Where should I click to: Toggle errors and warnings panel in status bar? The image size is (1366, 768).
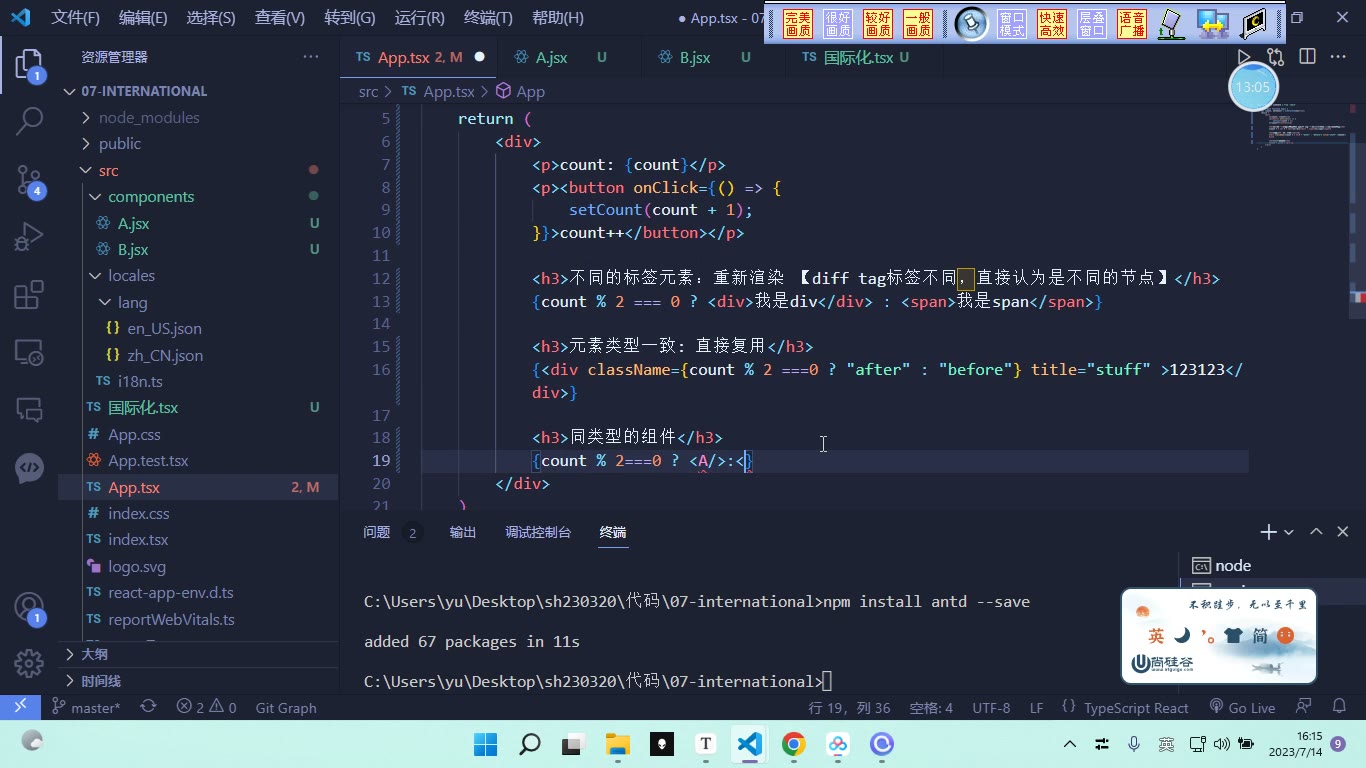206,707
